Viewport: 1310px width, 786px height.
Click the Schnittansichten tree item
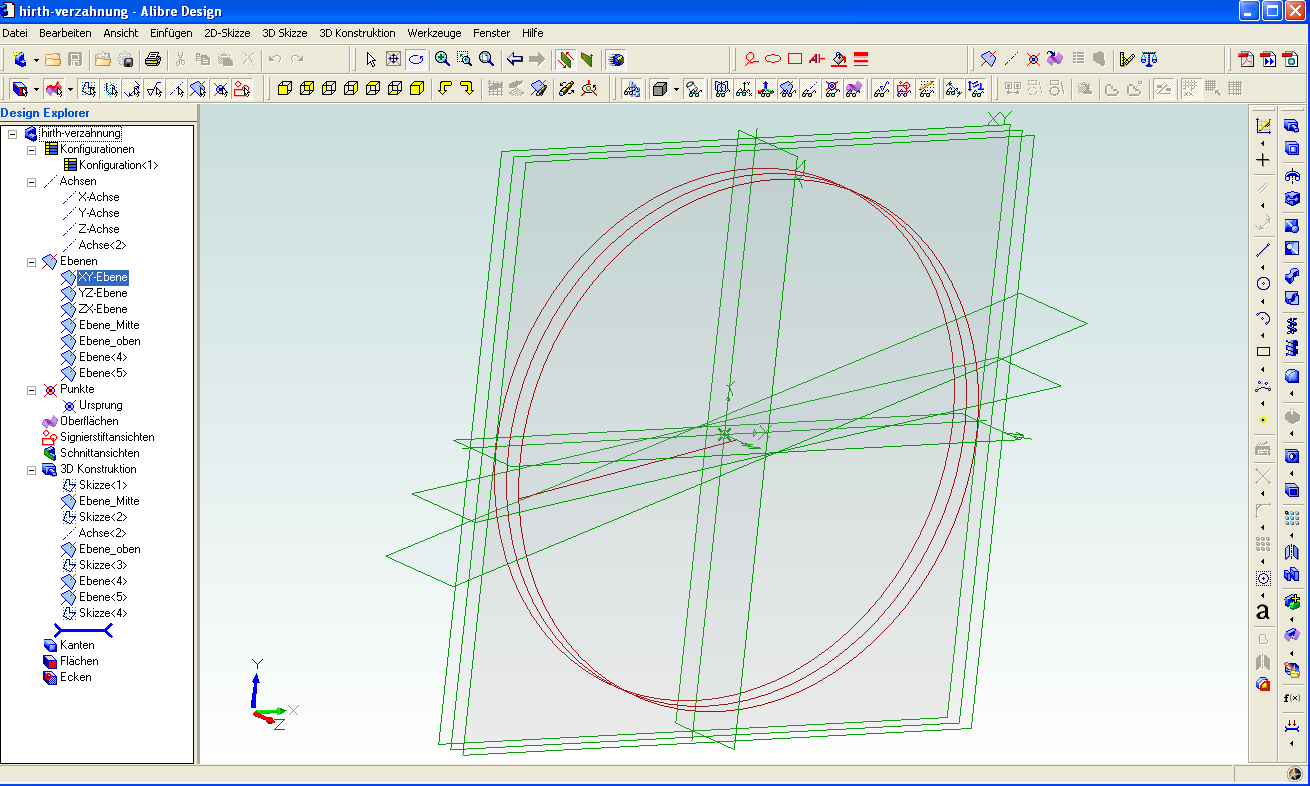pos(99,453)
